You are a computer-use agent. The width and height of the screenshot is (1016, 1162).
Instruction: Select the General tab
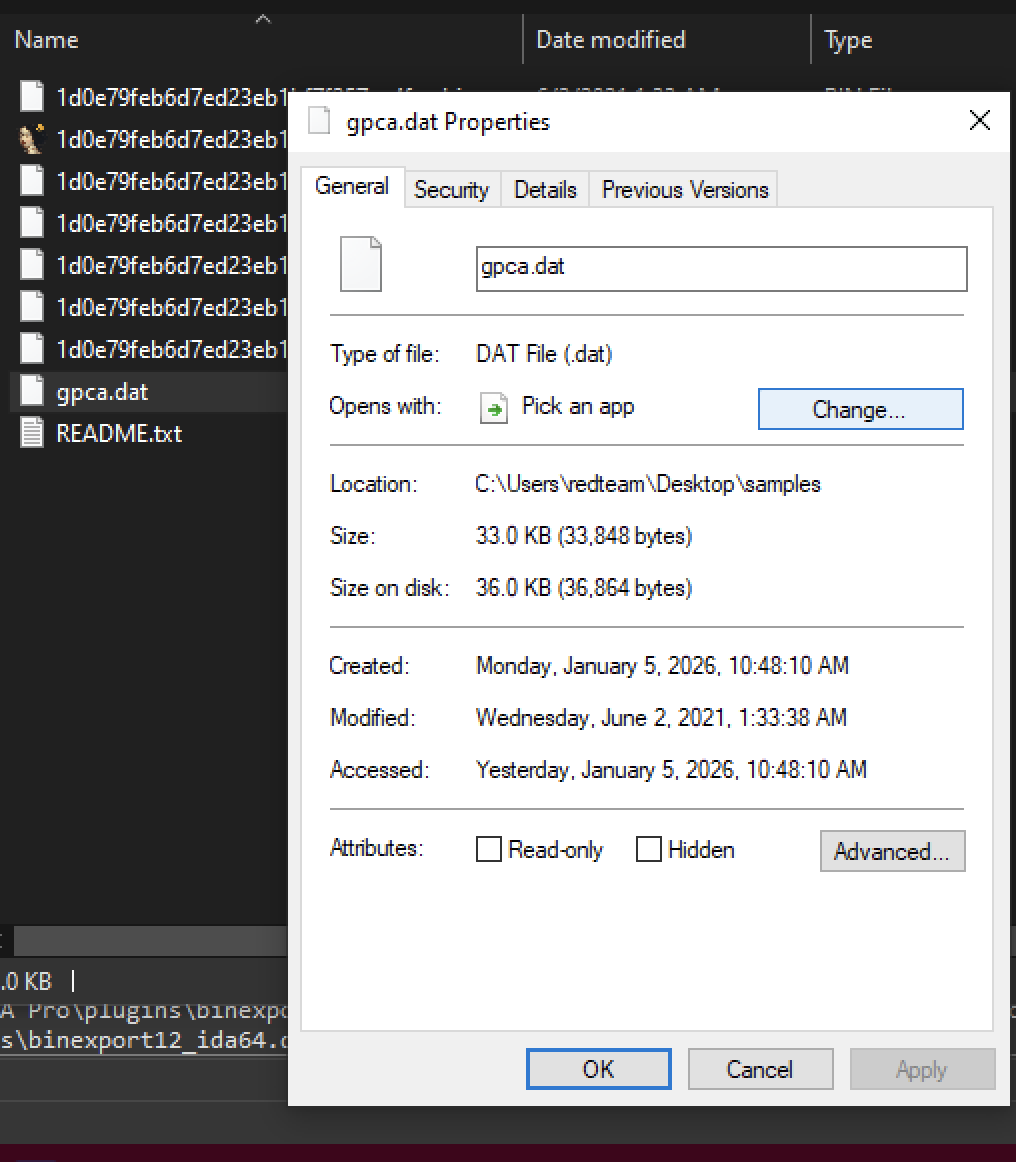352,186
